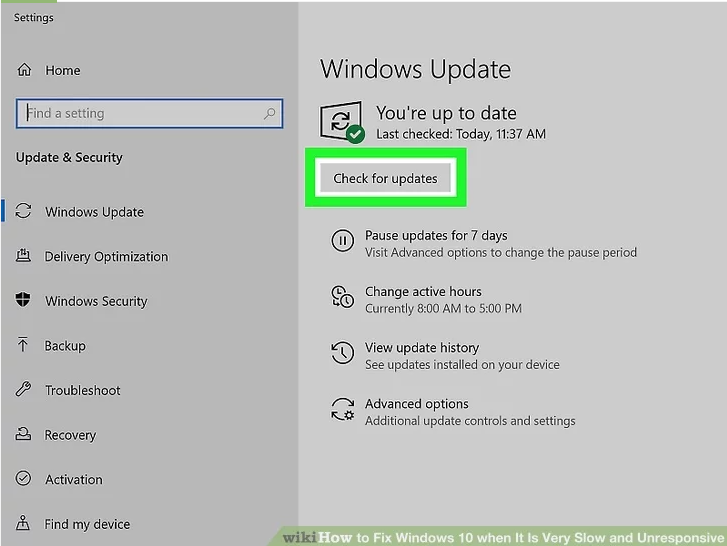
Task: Click the search magnifier icon
Action: pos(269,114)
